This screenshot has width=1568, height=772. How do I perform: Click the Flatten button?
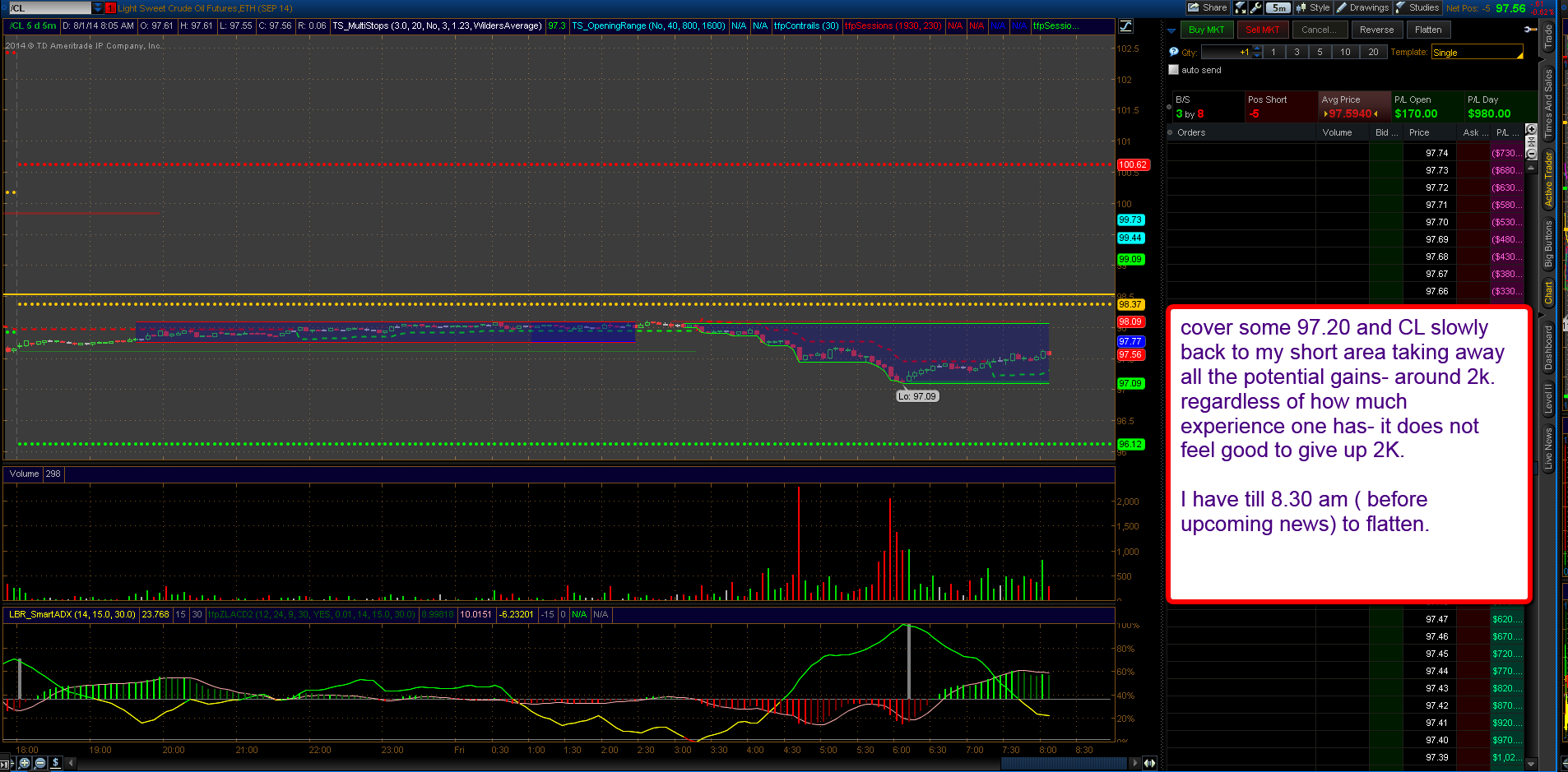click(x=1428, y=30)
